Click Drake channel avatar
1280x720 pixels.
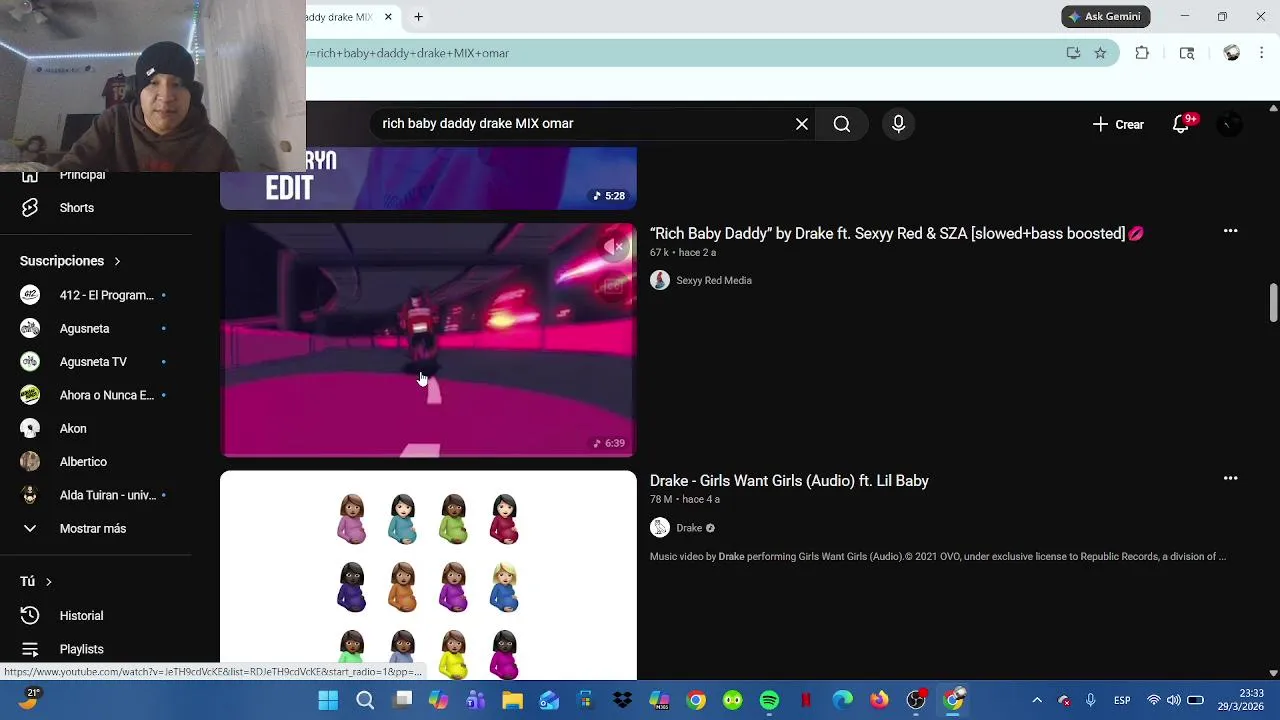[x=660, y=528]
